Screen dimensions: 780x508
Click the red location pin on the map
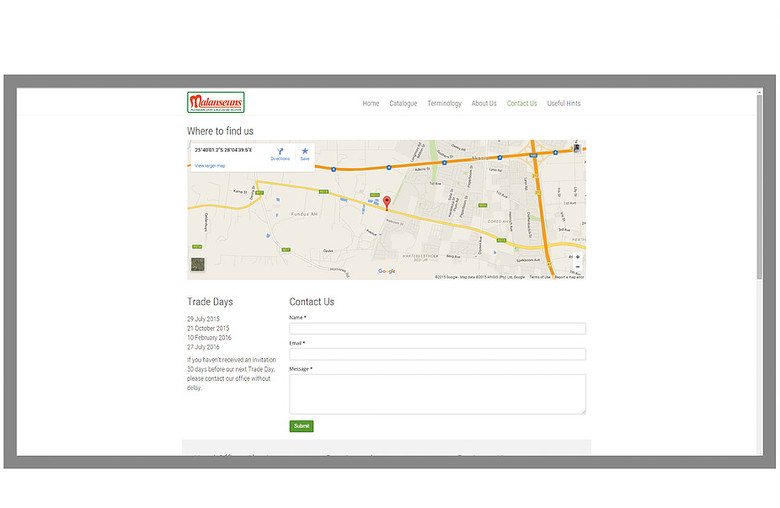(x=387, y=201)
